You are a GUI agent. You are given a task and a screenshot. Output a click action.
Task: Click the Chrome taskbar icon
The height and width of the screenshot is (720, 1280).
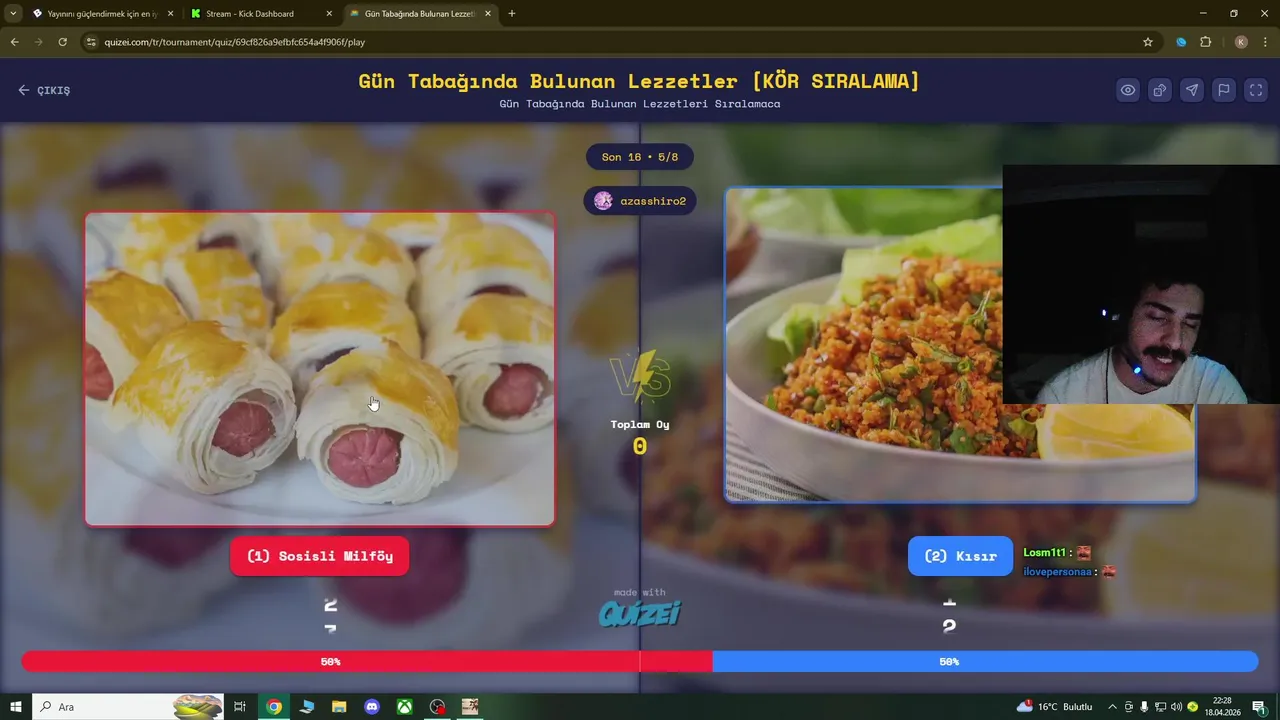274,707
